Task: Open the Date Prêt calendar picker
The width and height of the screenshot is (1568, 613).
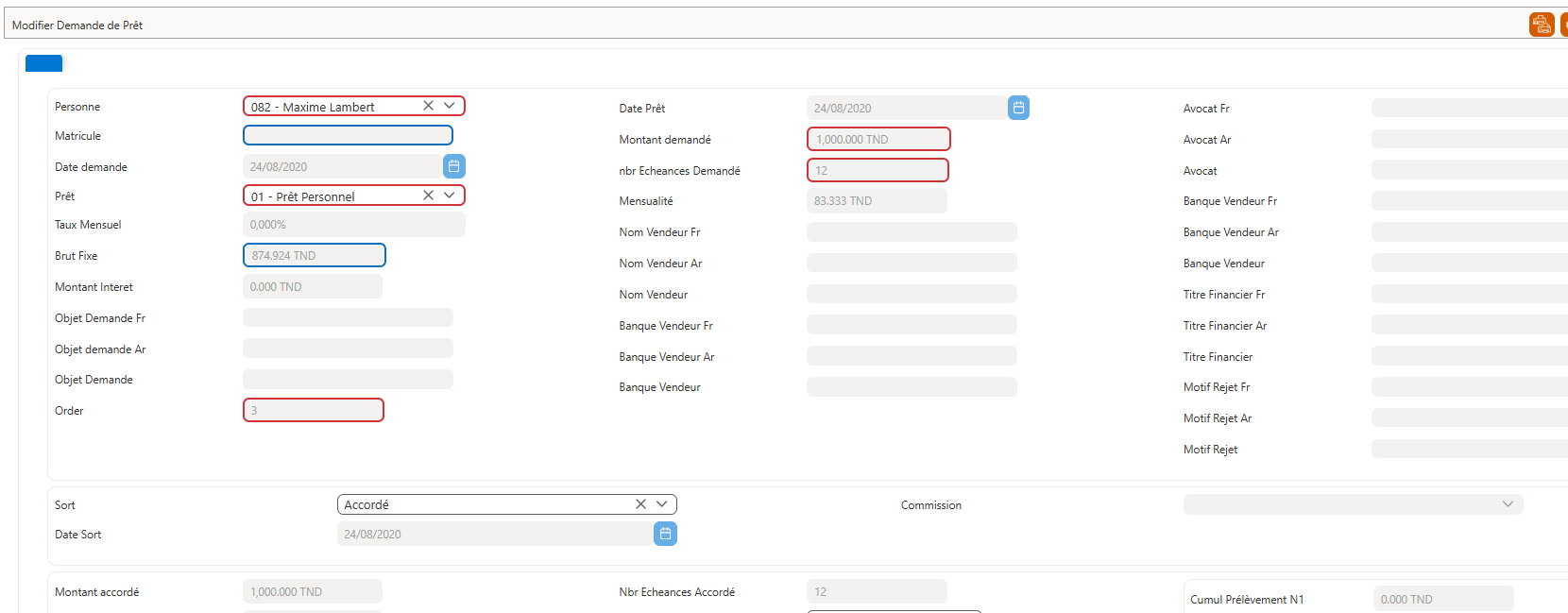Action: (x=1018, y=108)
